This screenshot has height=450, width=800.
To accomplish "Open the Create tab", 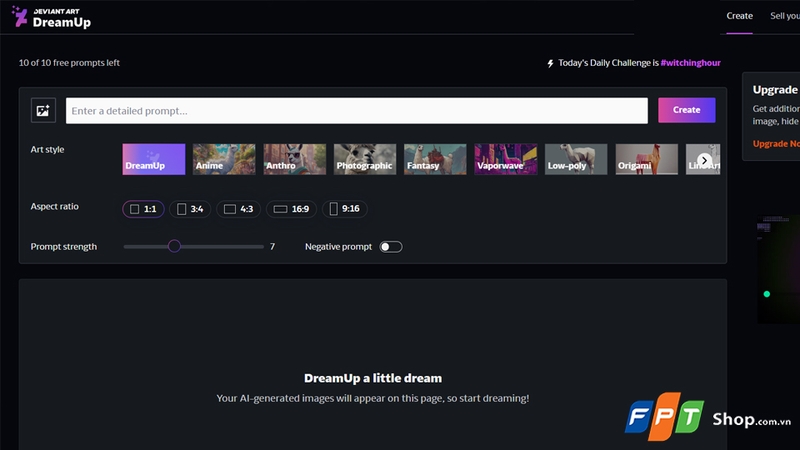I will pos(739,16).
